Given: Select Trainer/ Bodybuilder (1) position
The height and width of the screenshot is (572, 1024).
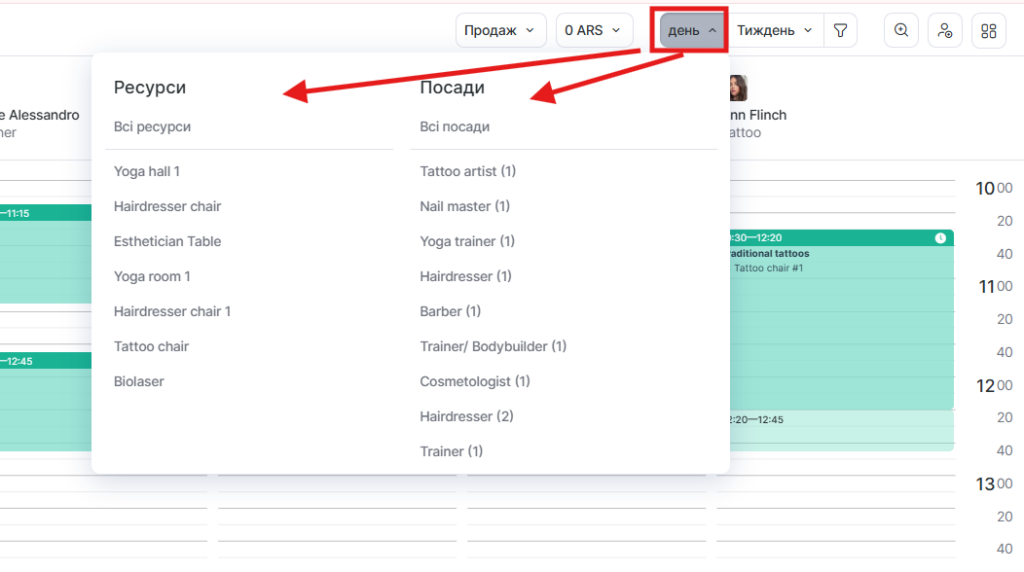Looking at the screenshot, I should [493, 346].
